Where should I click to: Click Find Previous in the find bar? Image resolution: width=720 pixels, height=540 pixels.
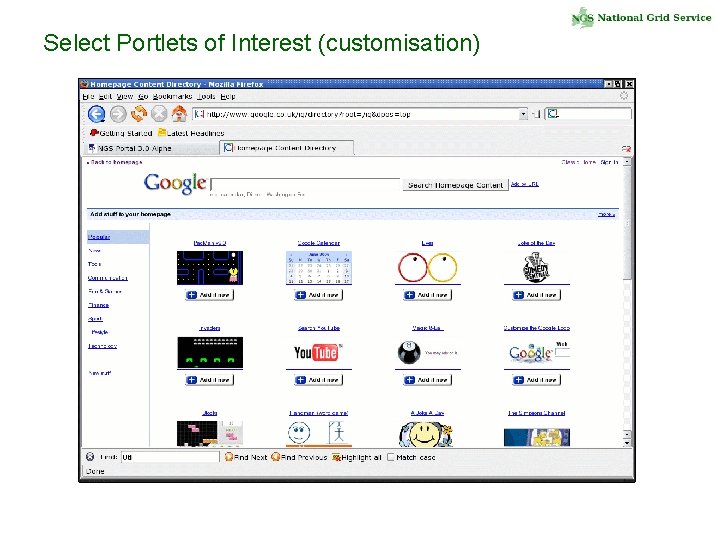coord(299,457)
